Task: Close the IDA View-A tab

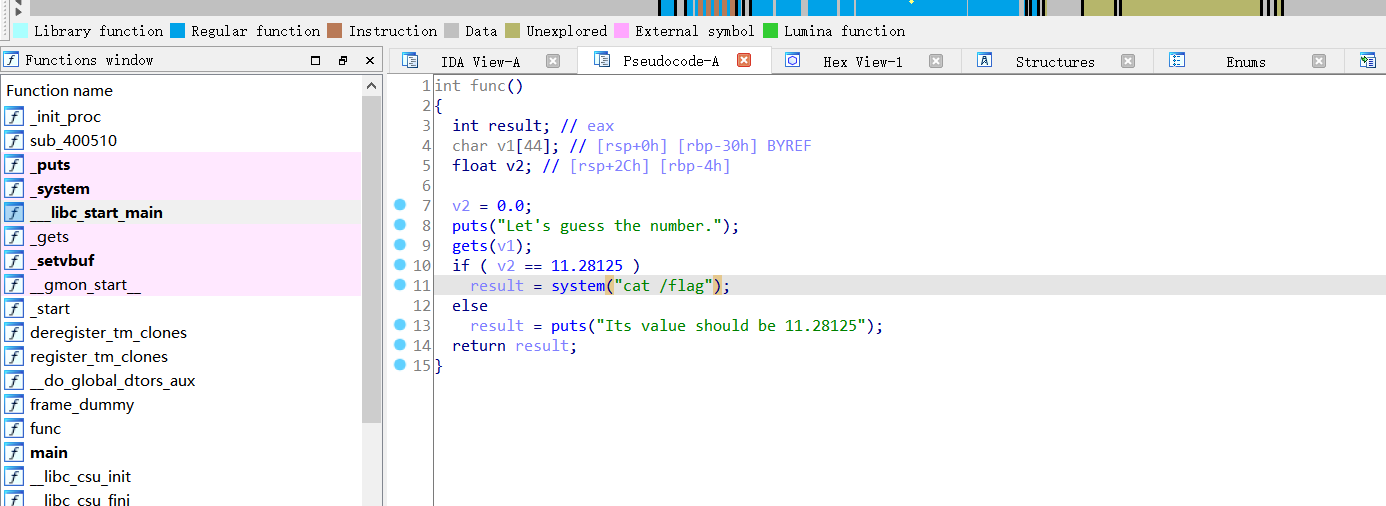Action: (553, 61)
